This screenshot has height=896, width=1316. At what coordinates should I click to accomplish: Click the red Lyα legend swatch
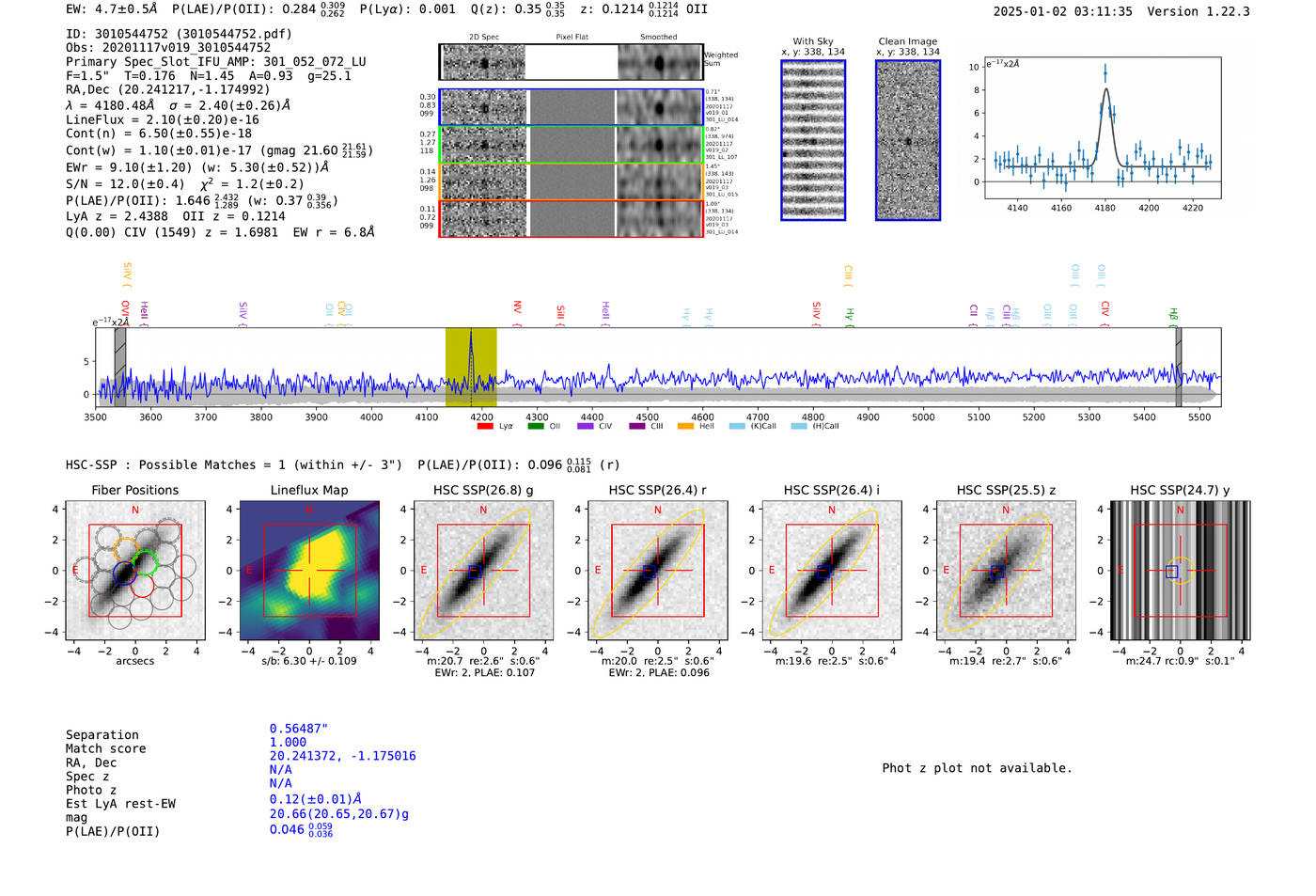[485, 426]
